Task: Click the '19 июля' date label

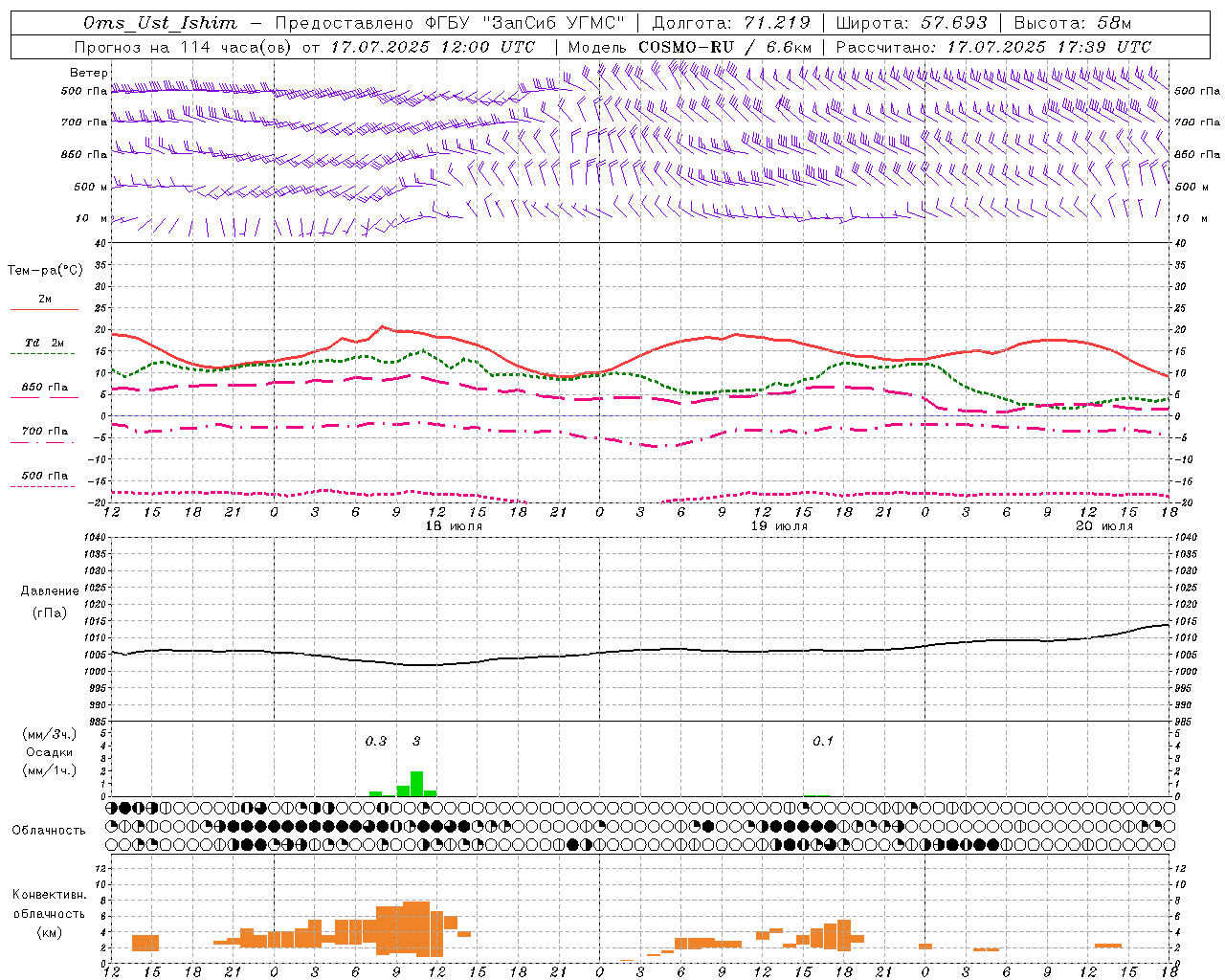Action: tap(779, 526)
